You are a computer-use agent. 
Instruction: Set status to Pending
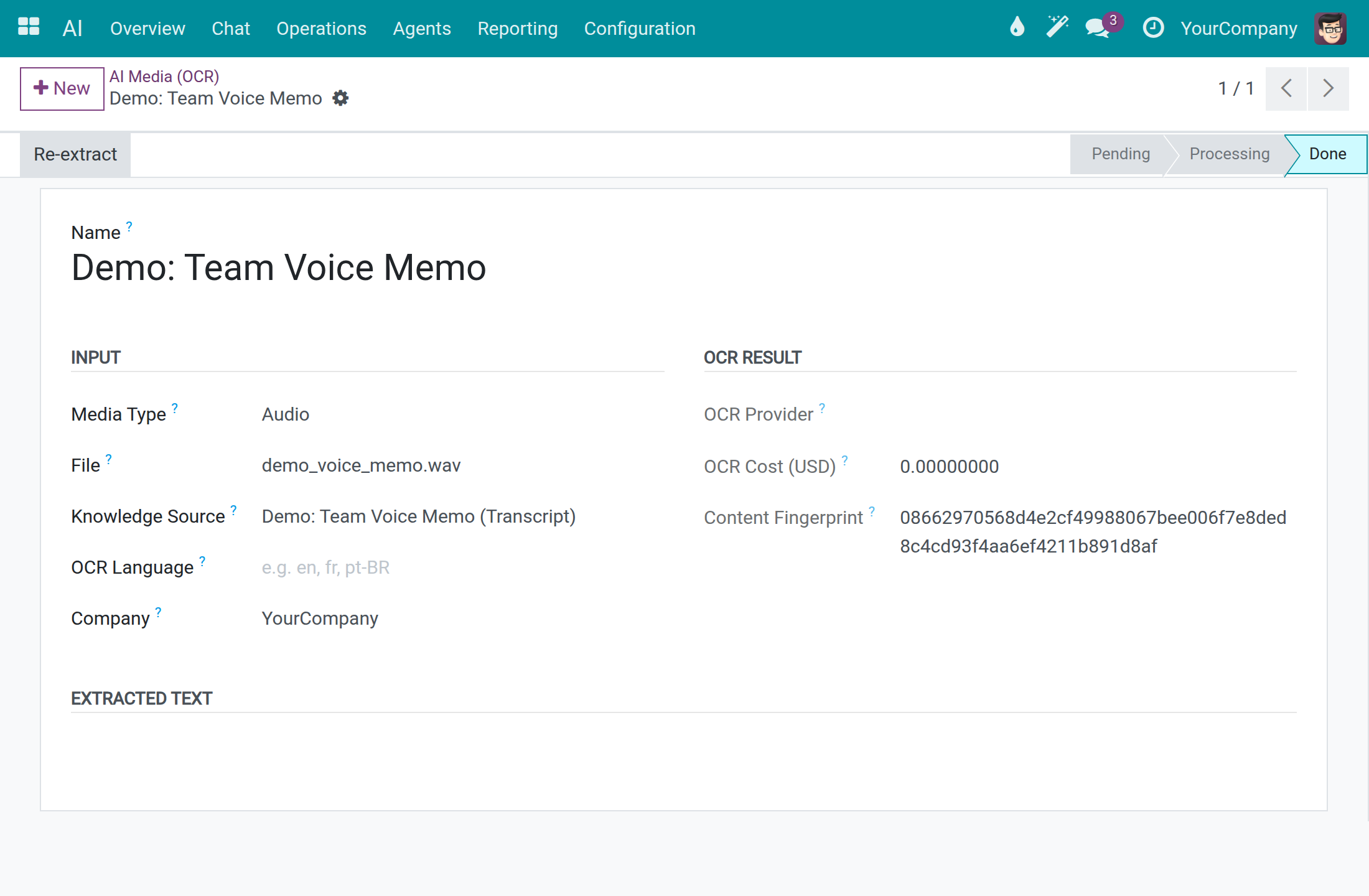click(x=1120, y=154)
